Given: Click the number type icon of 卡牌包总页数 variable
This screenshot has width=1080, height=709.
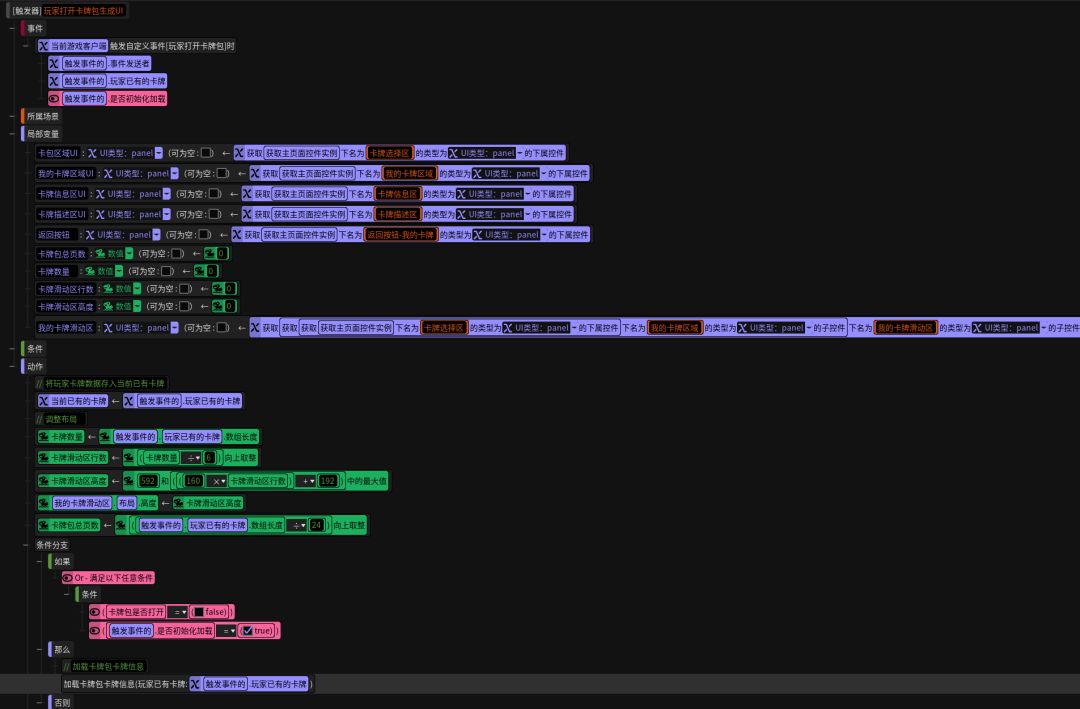Looking at the screenshot, I should (101, 254).
